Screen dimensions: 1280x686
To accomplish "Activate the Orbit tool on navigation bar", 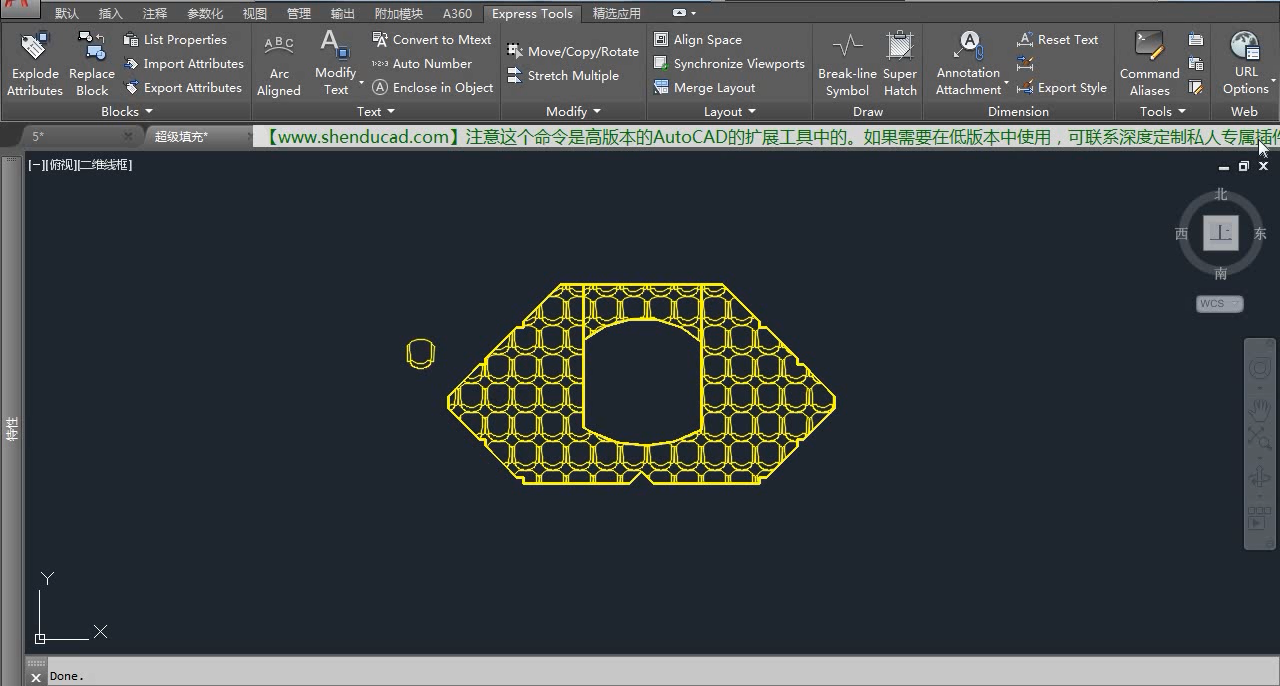I will pyautogui.click(x=1259, y=478).
